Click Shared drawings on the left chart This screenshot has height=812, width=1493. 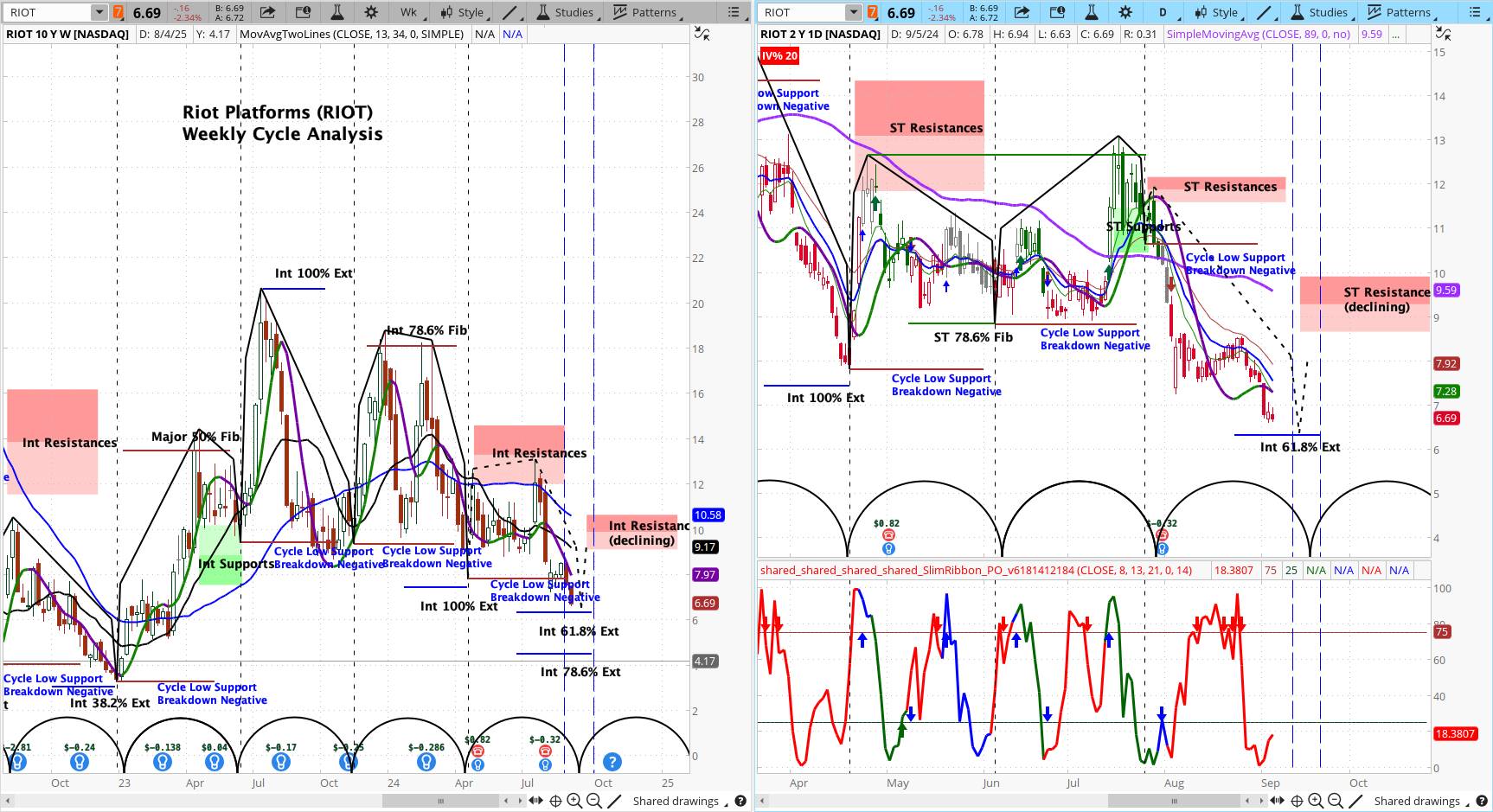[x=675, y=802]
